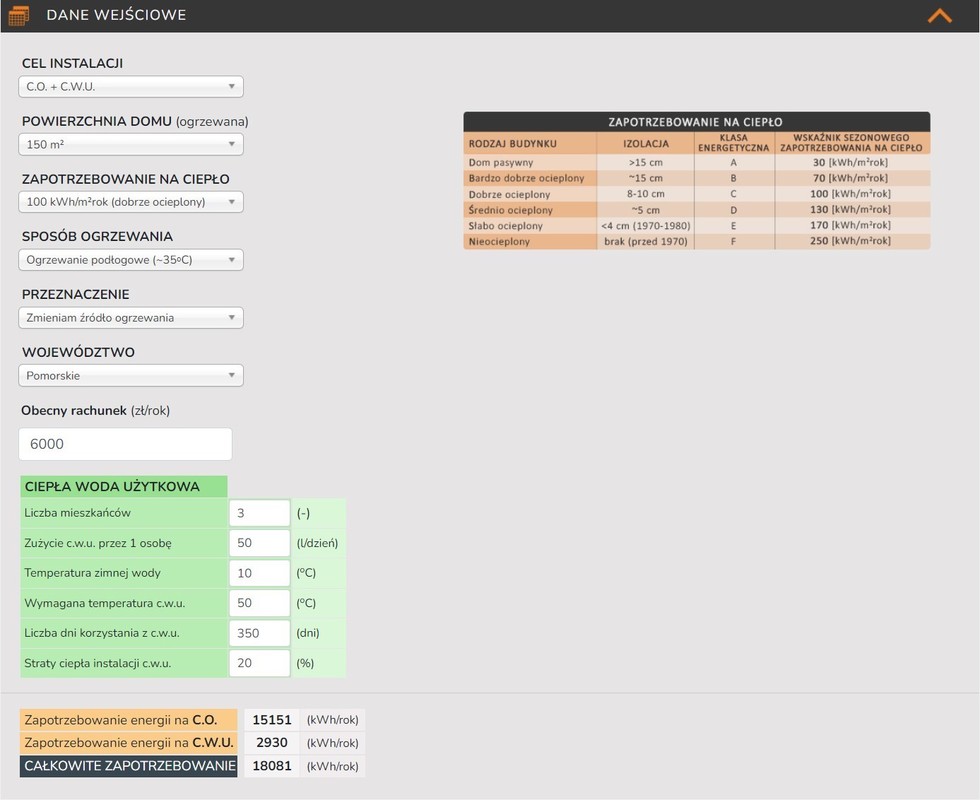
Task: Click the calculator icon beside Dane Wejściowe
Action: [x=18, y=16]
